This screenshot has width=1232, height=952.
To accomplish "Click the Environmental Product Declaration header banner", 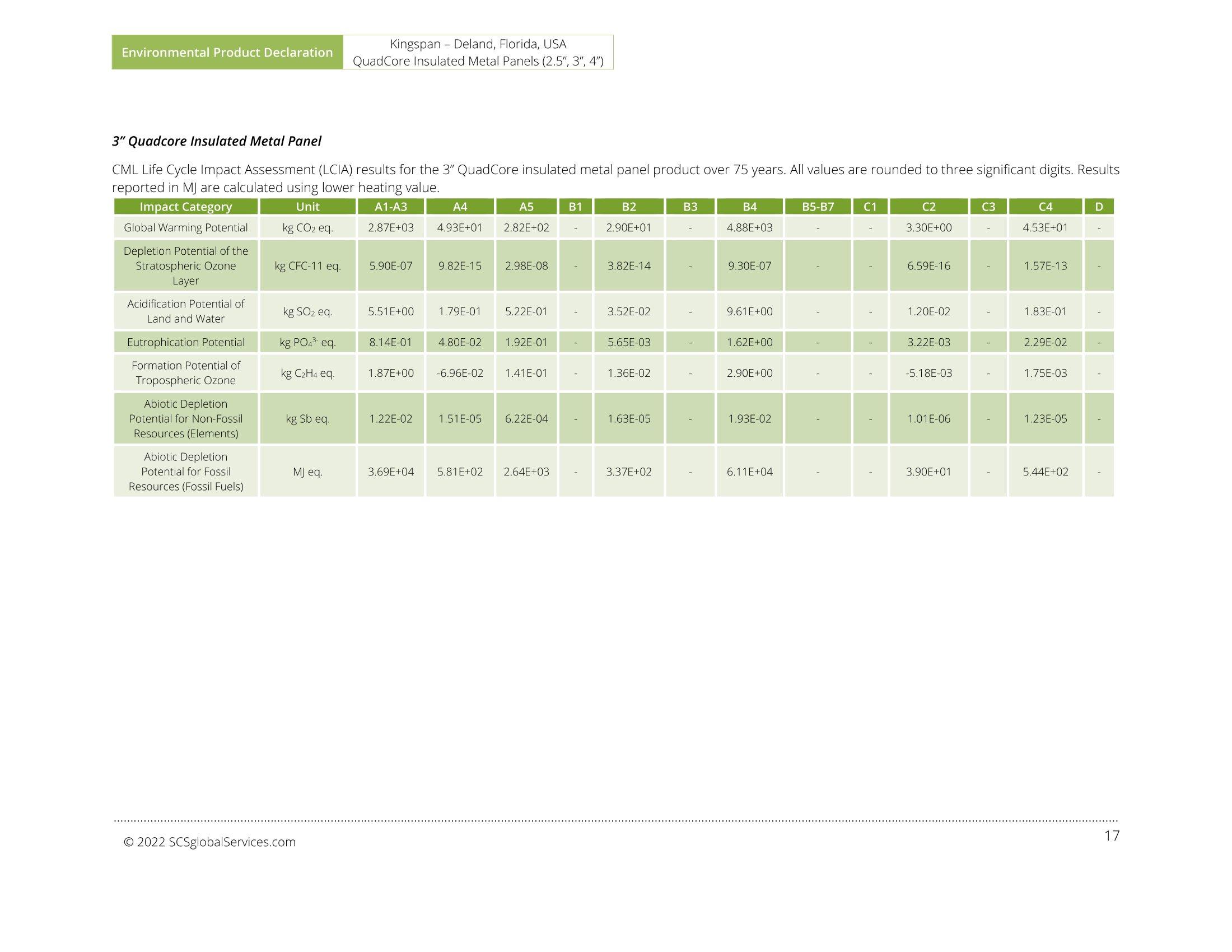I will click(227, 53).
